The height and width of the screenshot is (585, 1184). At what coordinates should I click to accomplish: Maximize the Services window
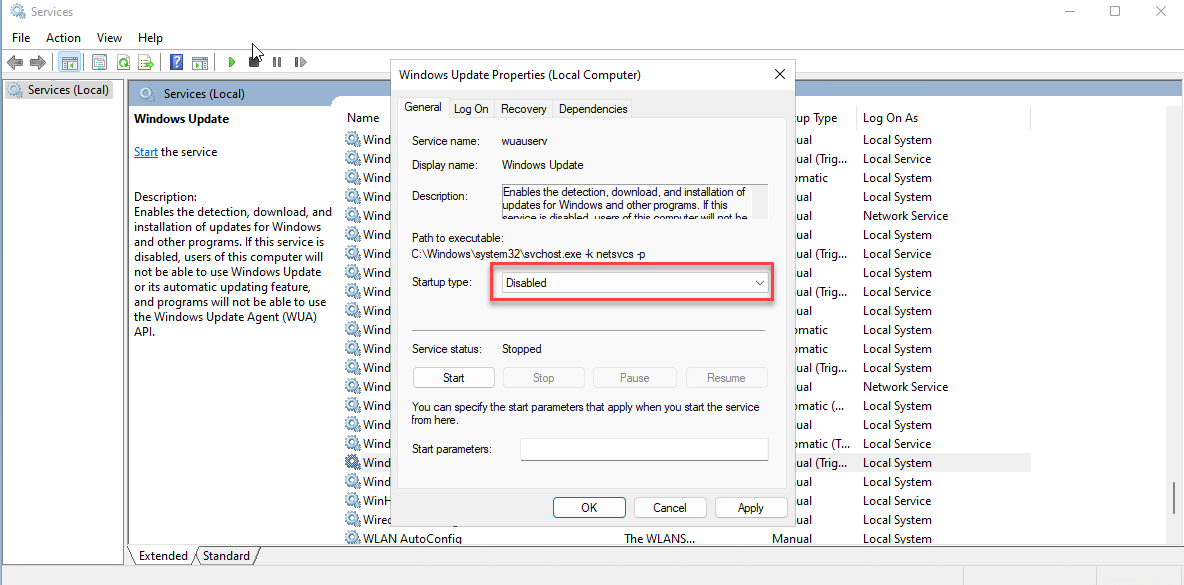click(x=1115, y=11)
